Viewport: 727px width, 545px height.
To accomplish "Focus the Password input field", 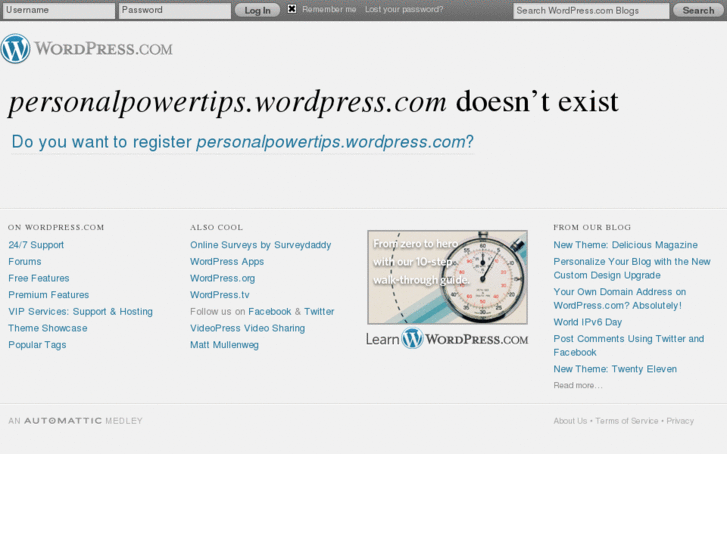I will pos(175,10).
